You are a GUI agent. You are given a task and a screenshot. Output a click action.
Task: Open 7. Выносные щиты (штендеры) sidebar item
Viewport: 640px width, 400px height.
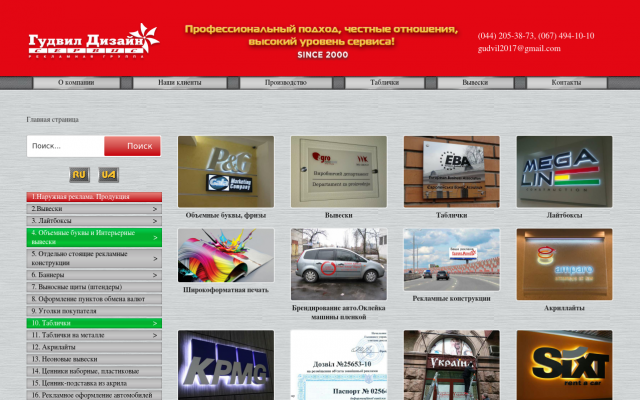(94, 287)
